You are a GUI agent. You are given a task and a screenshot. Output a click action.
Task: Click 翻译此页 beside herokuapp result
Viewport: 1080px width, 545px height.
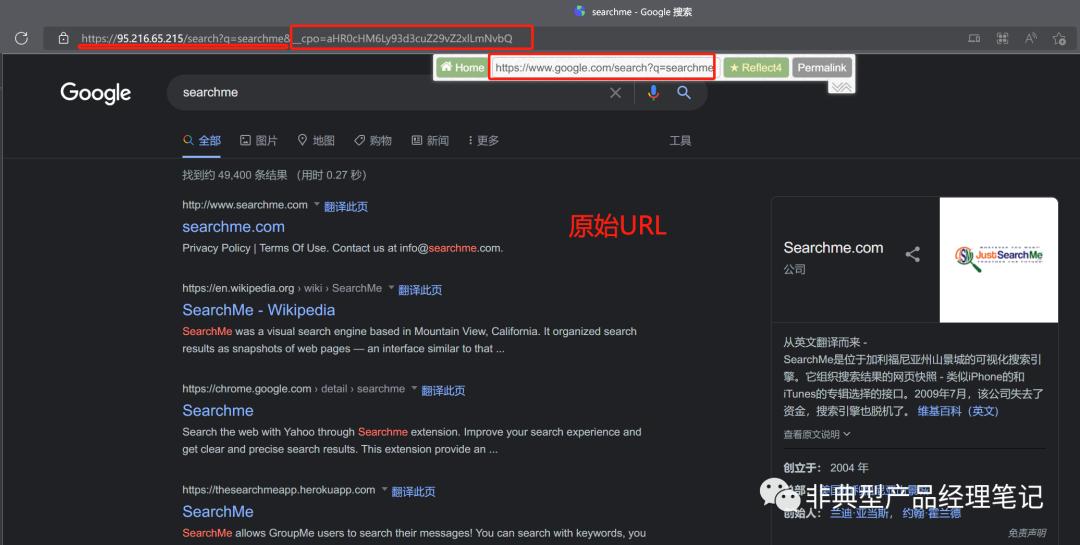pyautogui.click(x=413, y=491)
